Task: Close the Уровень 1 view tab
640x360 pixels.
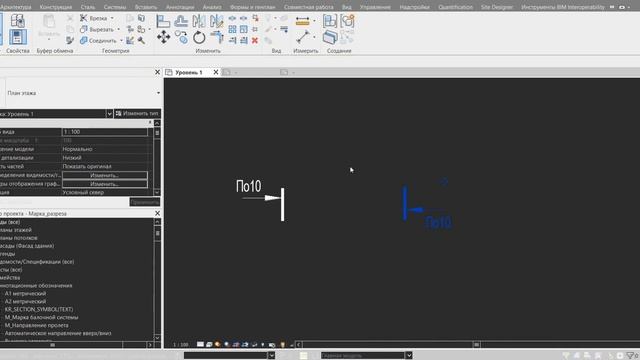Action: click(216, 72)
